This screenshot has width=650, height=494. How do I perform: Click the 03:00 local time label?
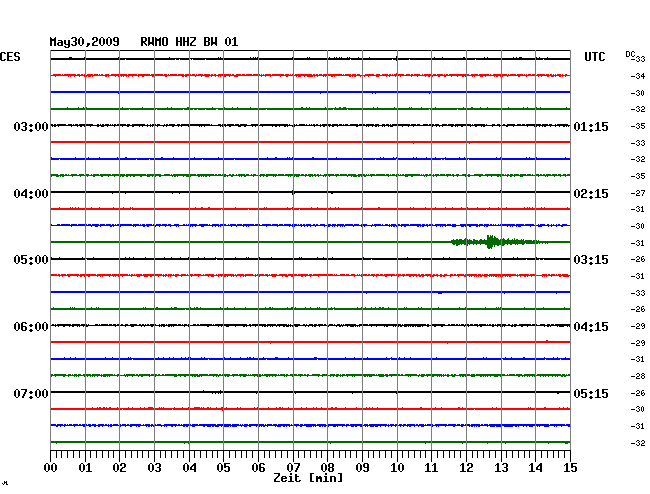(31, 126)
